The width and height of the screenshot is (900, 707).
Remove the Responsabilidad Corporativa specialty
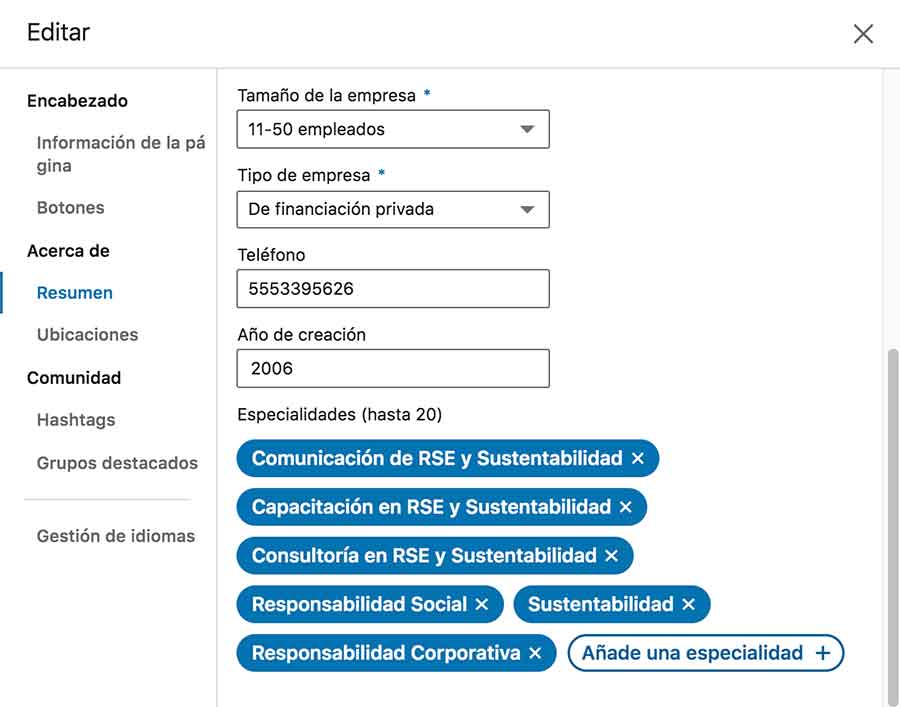pyautogui.click(x=535, y=653)
